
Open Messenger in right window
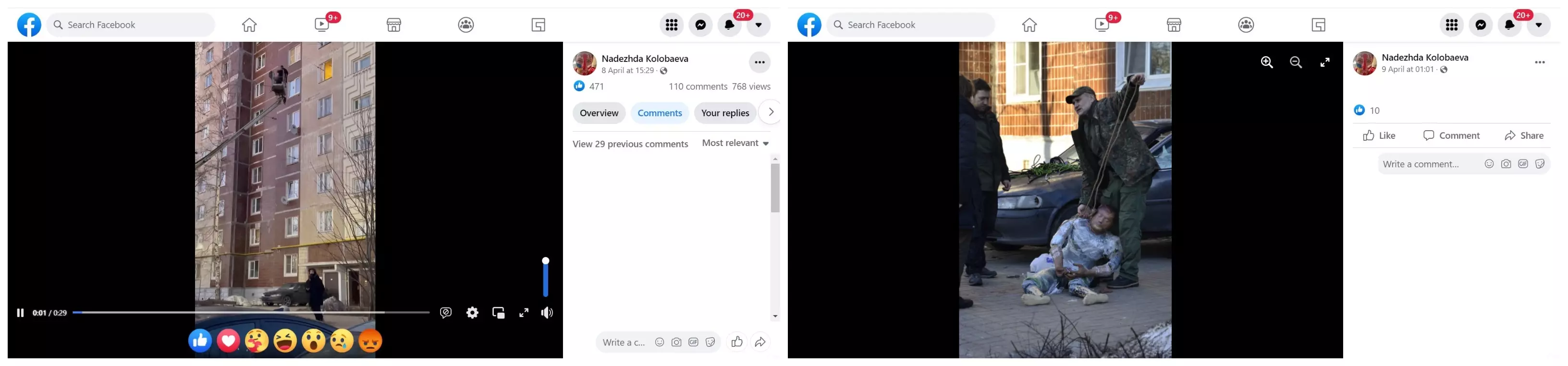point(1481,25)
